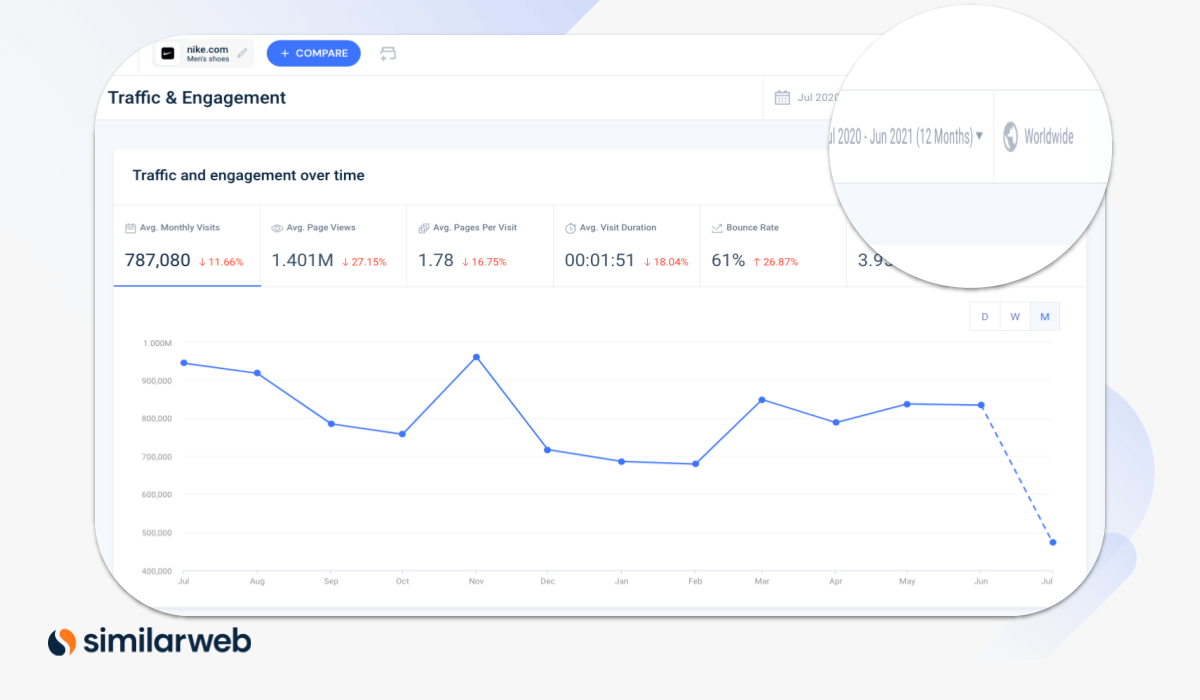The height and width of the screenshot is (700, 1200).
Task: Click the Nike logo icon
Action: pos(168,53)
